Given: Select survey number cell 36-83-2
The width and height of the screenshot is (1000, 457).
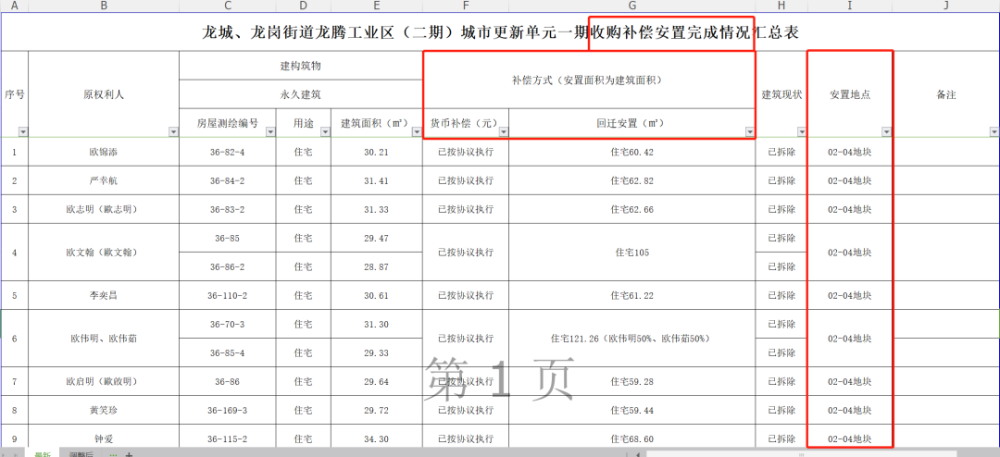Looking at the screenshot, I should [x=228, y=209].
